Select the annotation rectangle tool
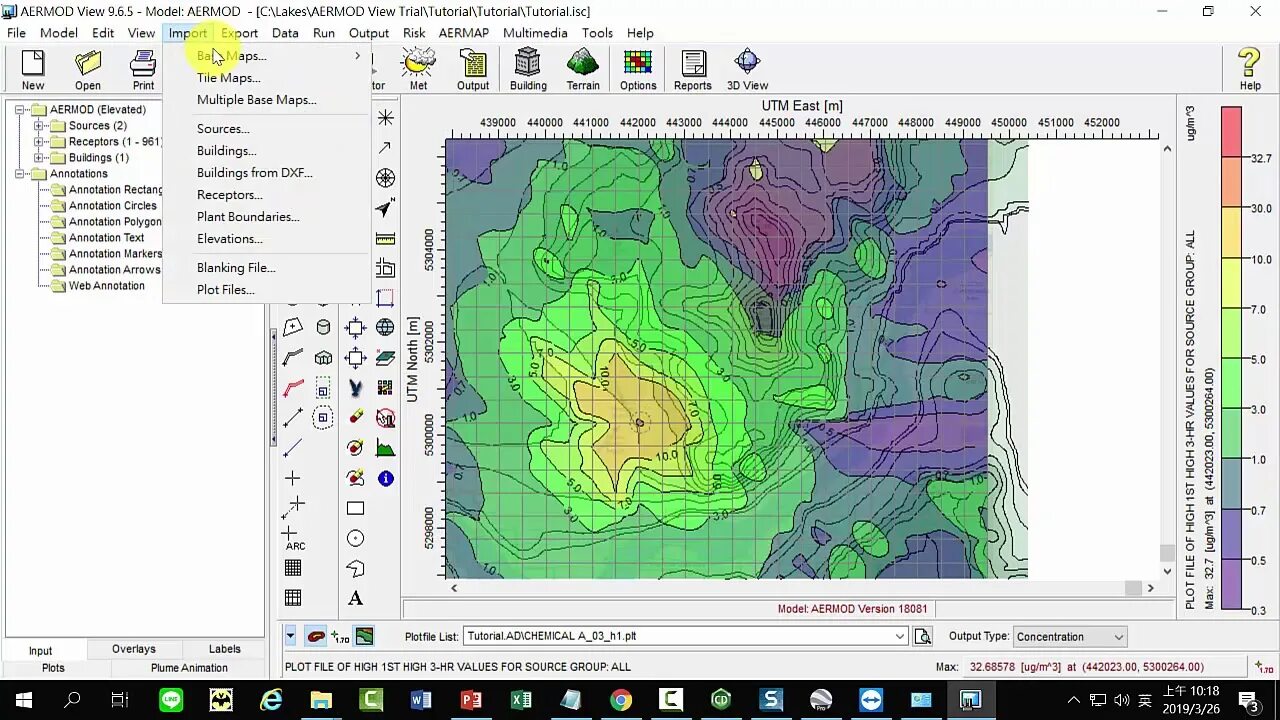This screenshot has height=720, width=1280. click(355, 508)
